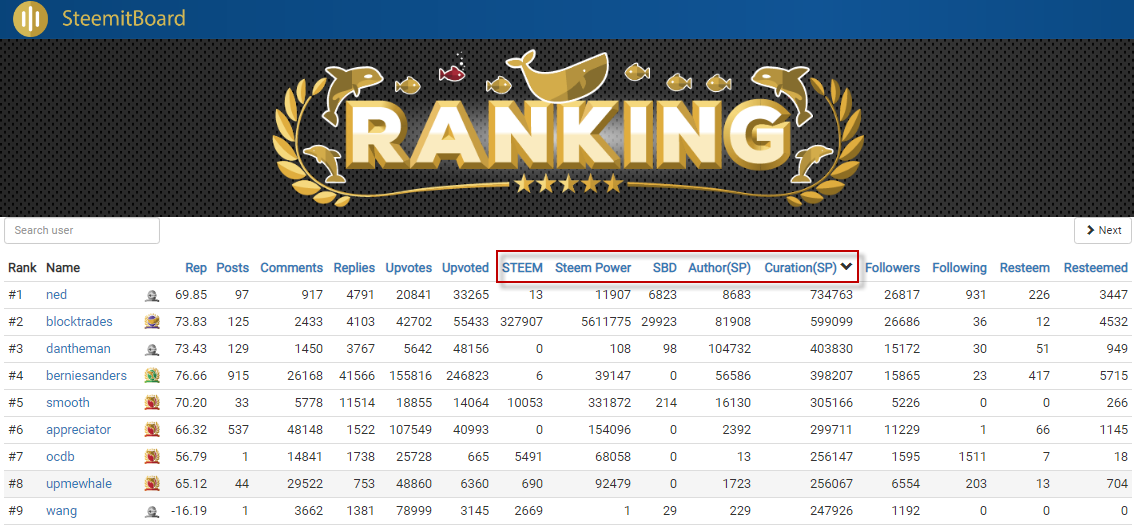This screenshot has height=528, width=1134.
Task: Open wang's profile
Action: pos(61,511)
